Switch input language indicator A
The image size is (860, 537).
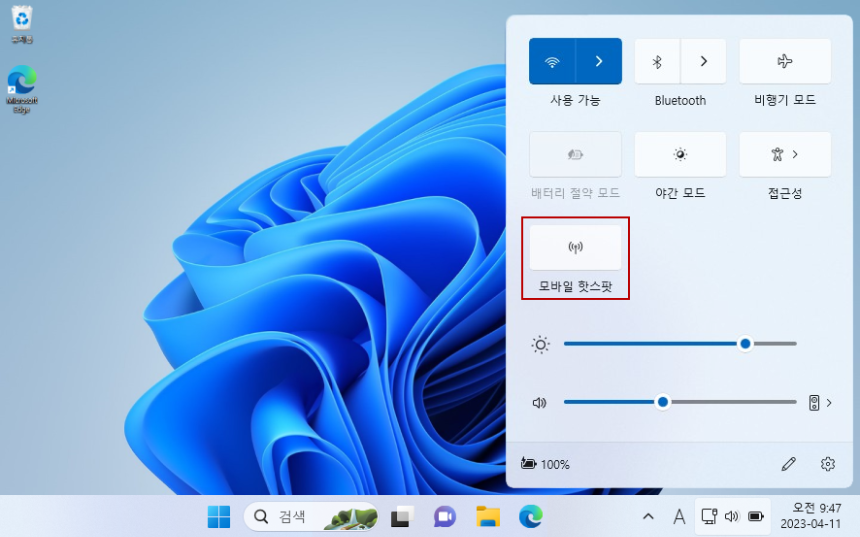coord(679,517)
